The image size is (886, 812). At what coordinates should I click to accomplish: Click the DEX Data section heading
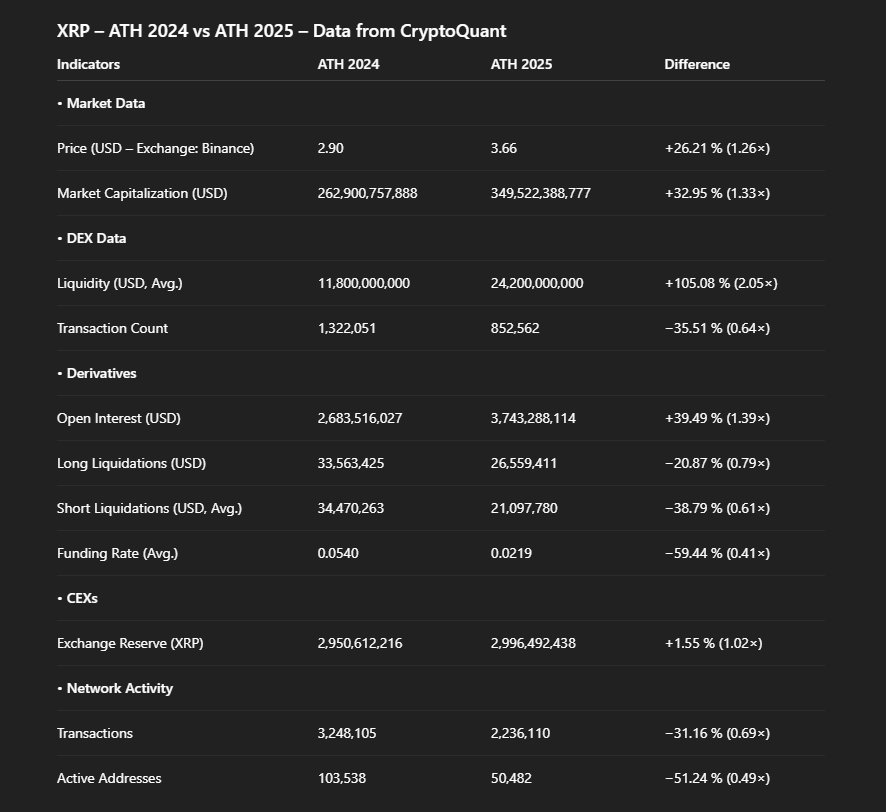(96, 238)
